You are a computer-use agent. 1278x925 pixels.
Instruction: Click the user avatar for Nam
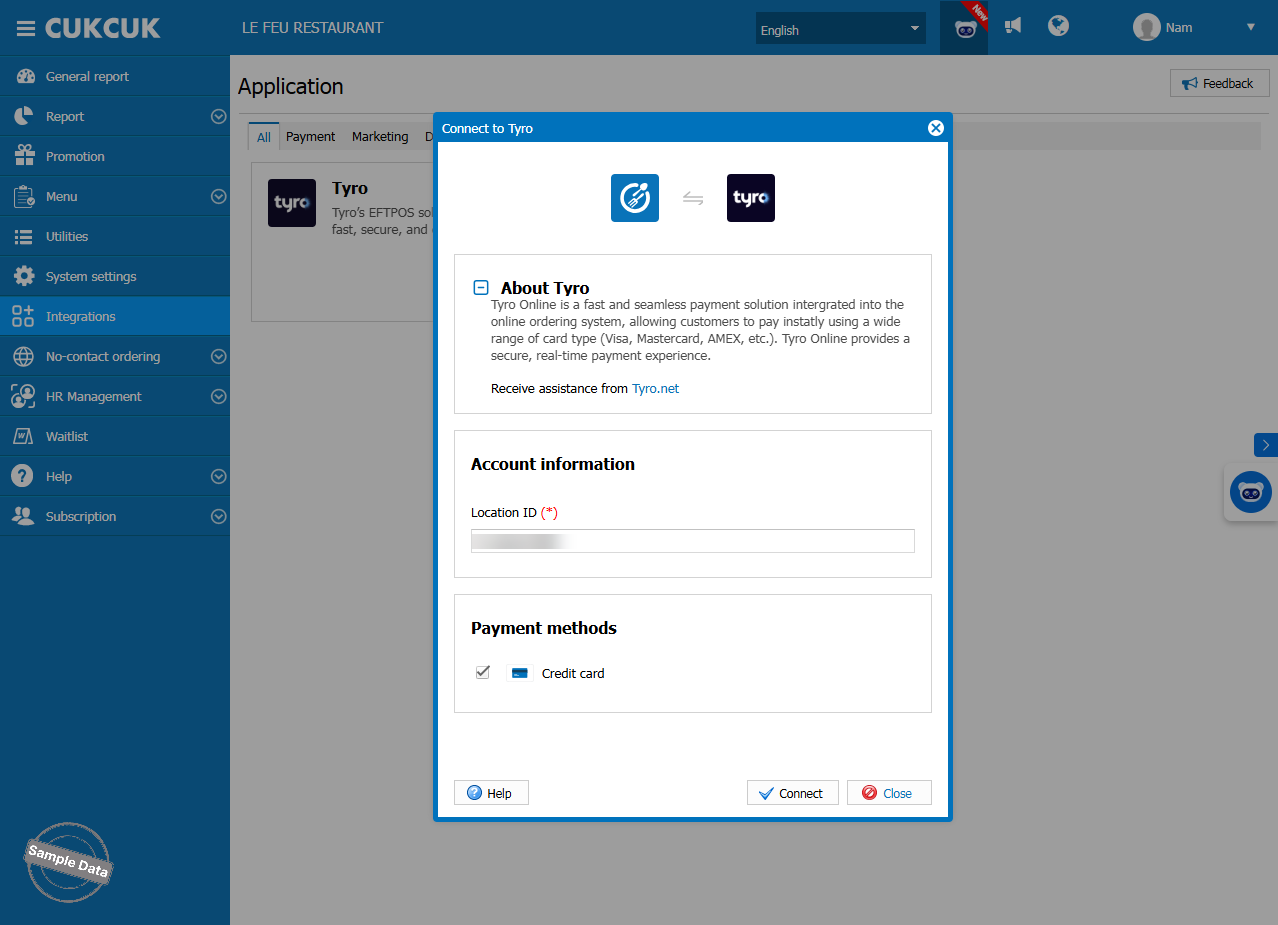point(1146,28)
